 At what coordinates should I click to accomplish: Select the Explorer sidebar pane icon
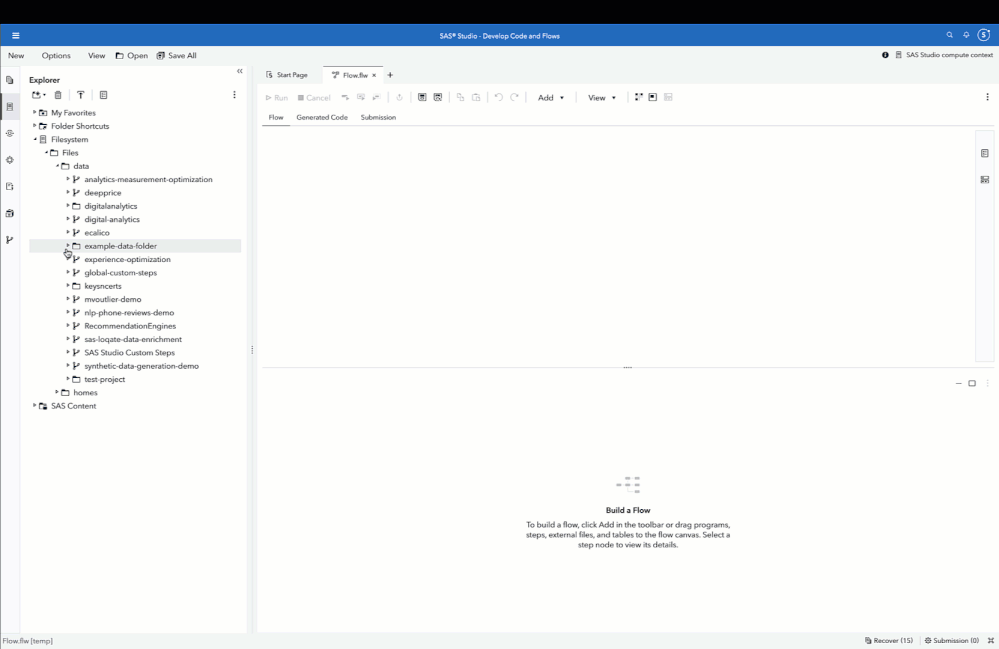tap(10, 107)
